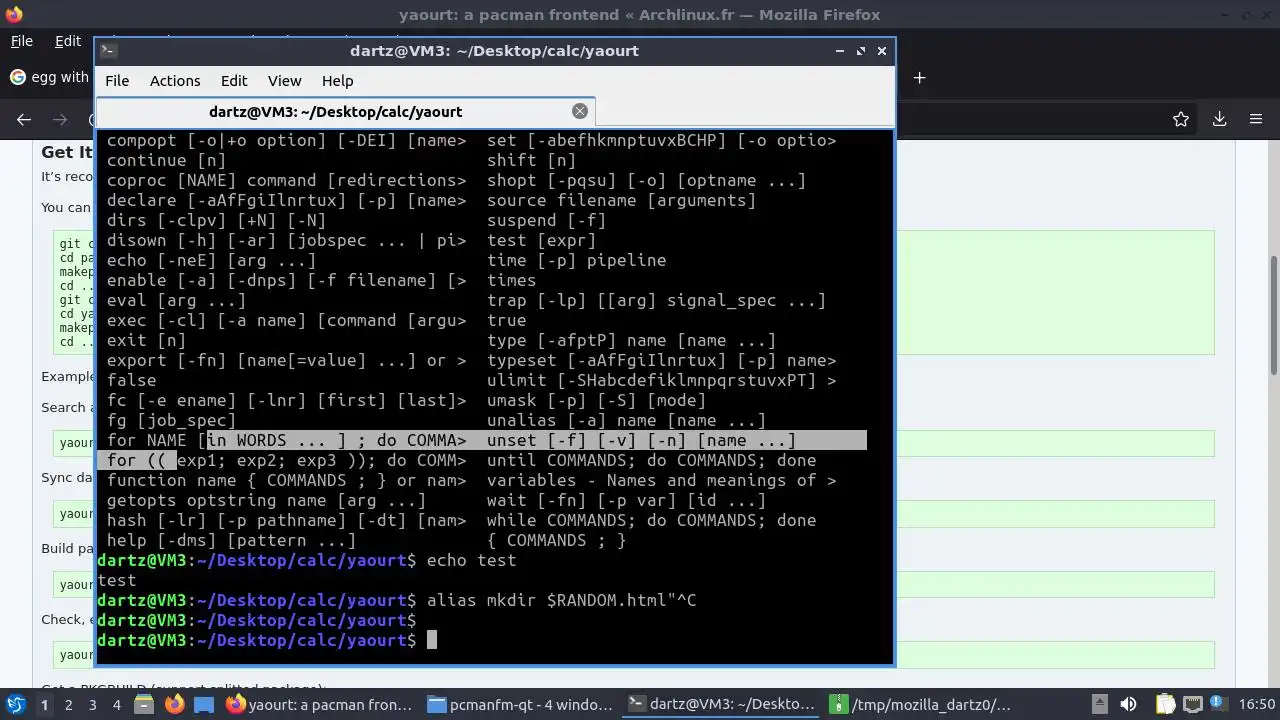The width and height of the screenshot is (1280, 720).
Task: Click 'continue [n]' in the terminal output
Action: coord(166,160)
